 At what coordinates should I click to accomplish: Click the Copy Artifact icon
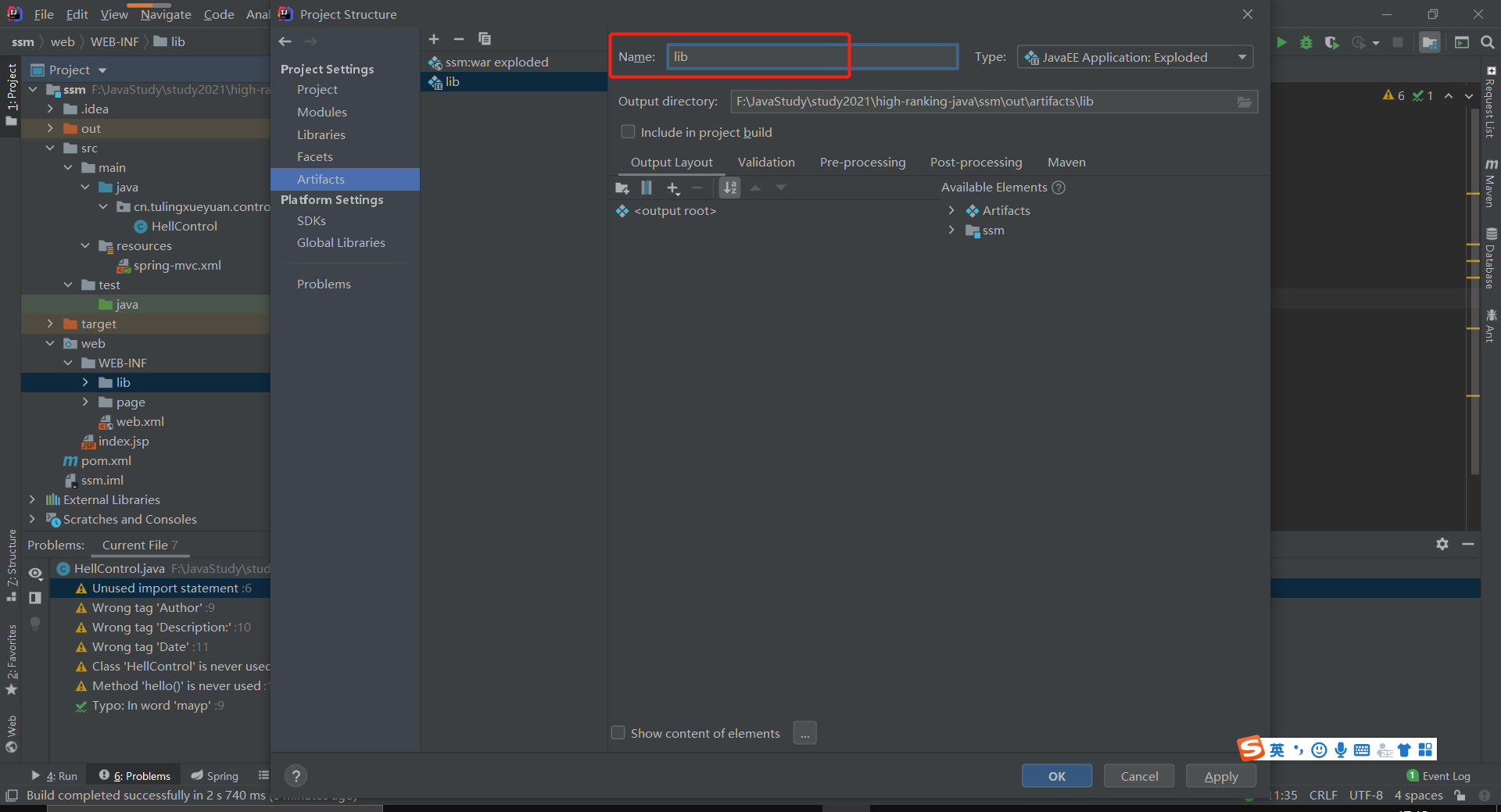(485, 38)
